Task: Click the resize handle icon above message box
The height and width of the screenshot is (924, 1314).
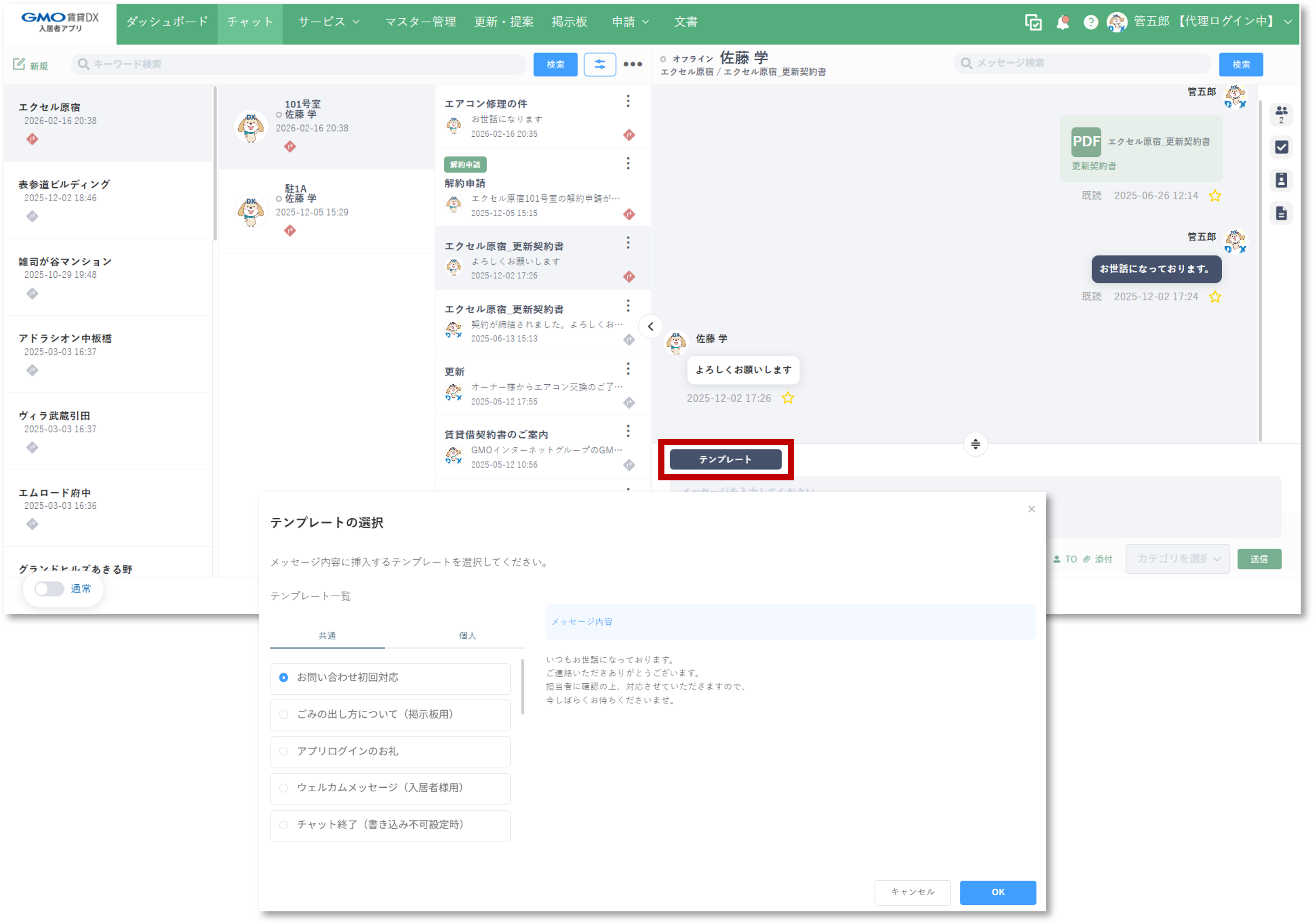Action: [x=975, y=444]
